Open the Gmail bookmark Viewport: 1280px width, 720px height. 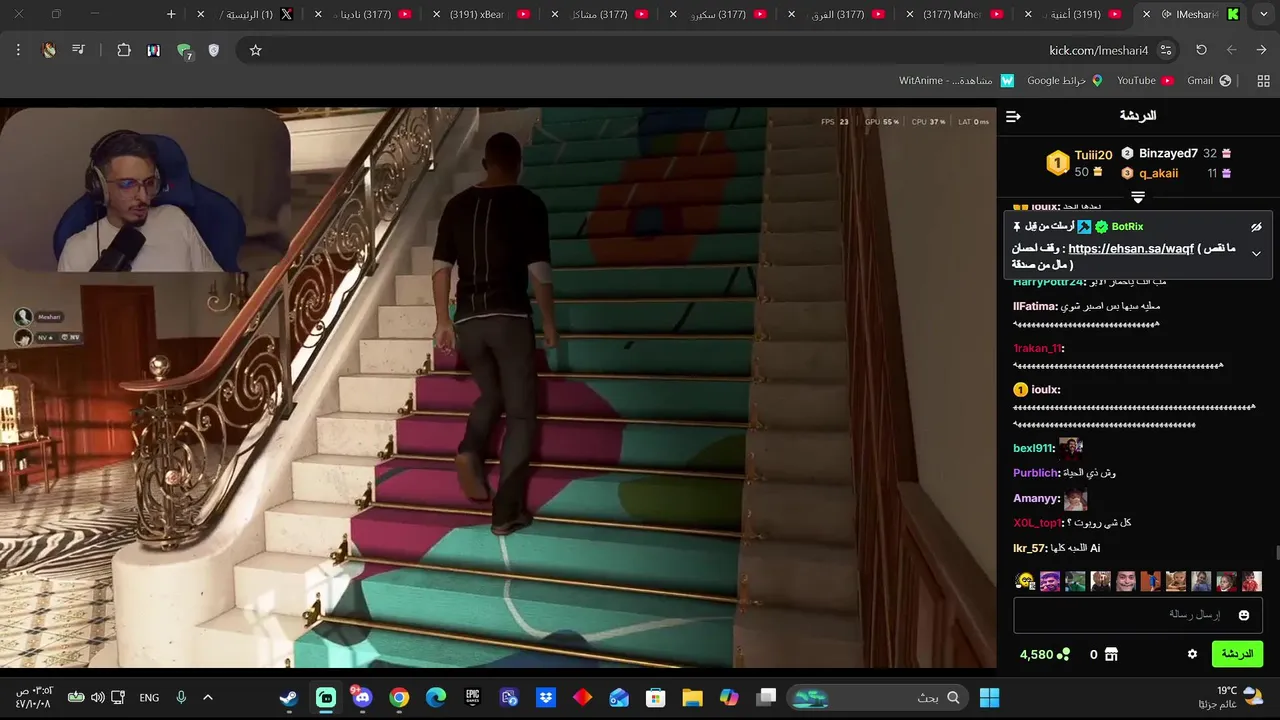click(x=1210, y=81)
